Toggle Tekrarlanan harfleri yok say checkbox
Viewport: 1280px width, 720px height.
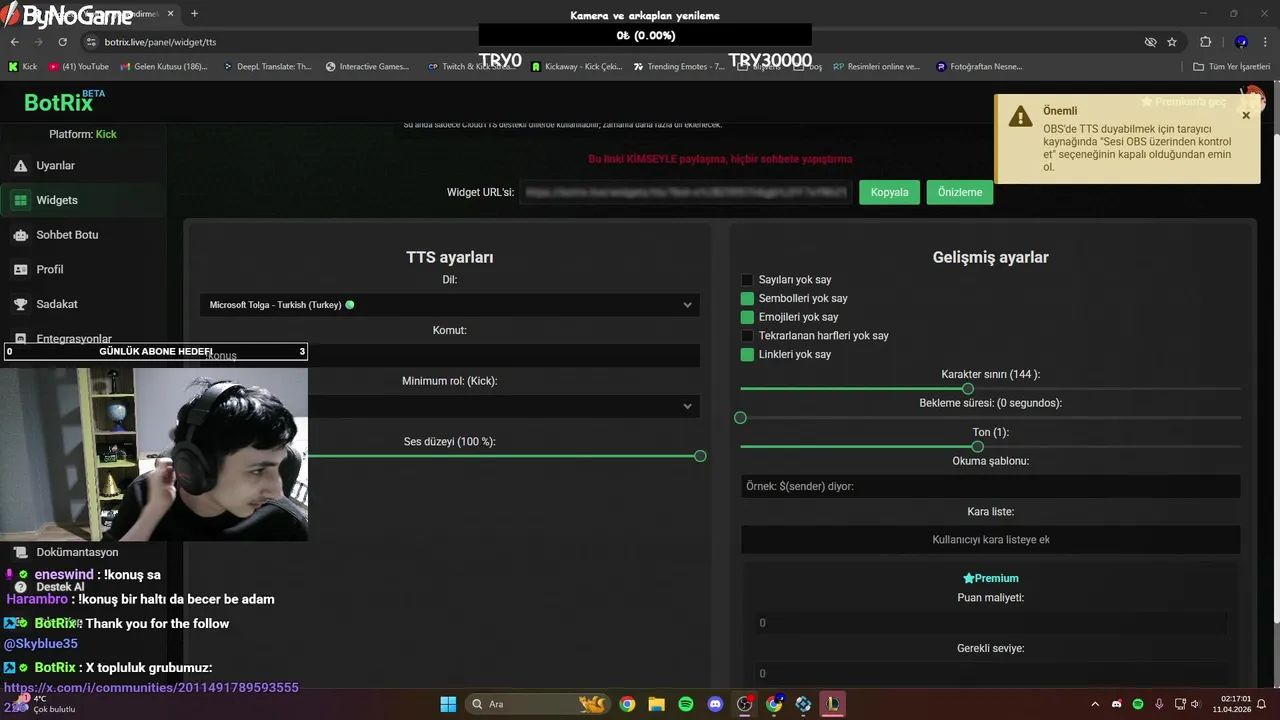[747, 336]
